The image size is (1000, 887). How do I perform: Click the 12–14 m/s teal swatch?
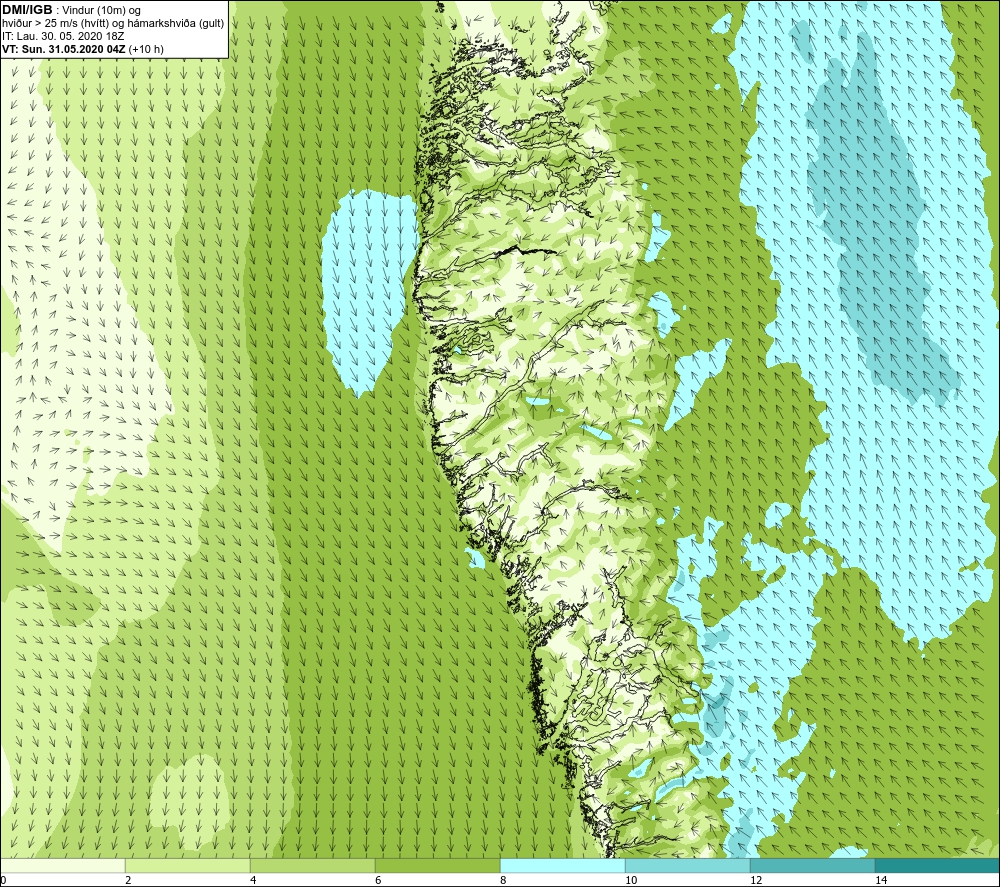click(812, 865)
